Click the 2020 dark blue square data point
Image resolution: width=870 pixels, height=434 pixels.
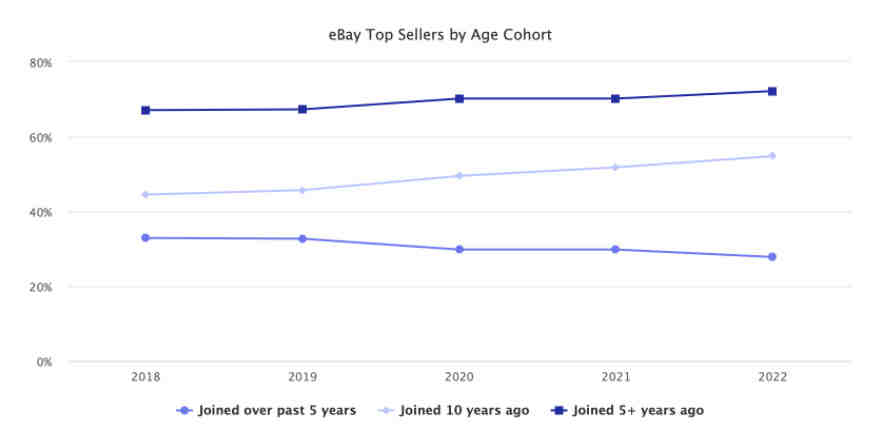459,99
